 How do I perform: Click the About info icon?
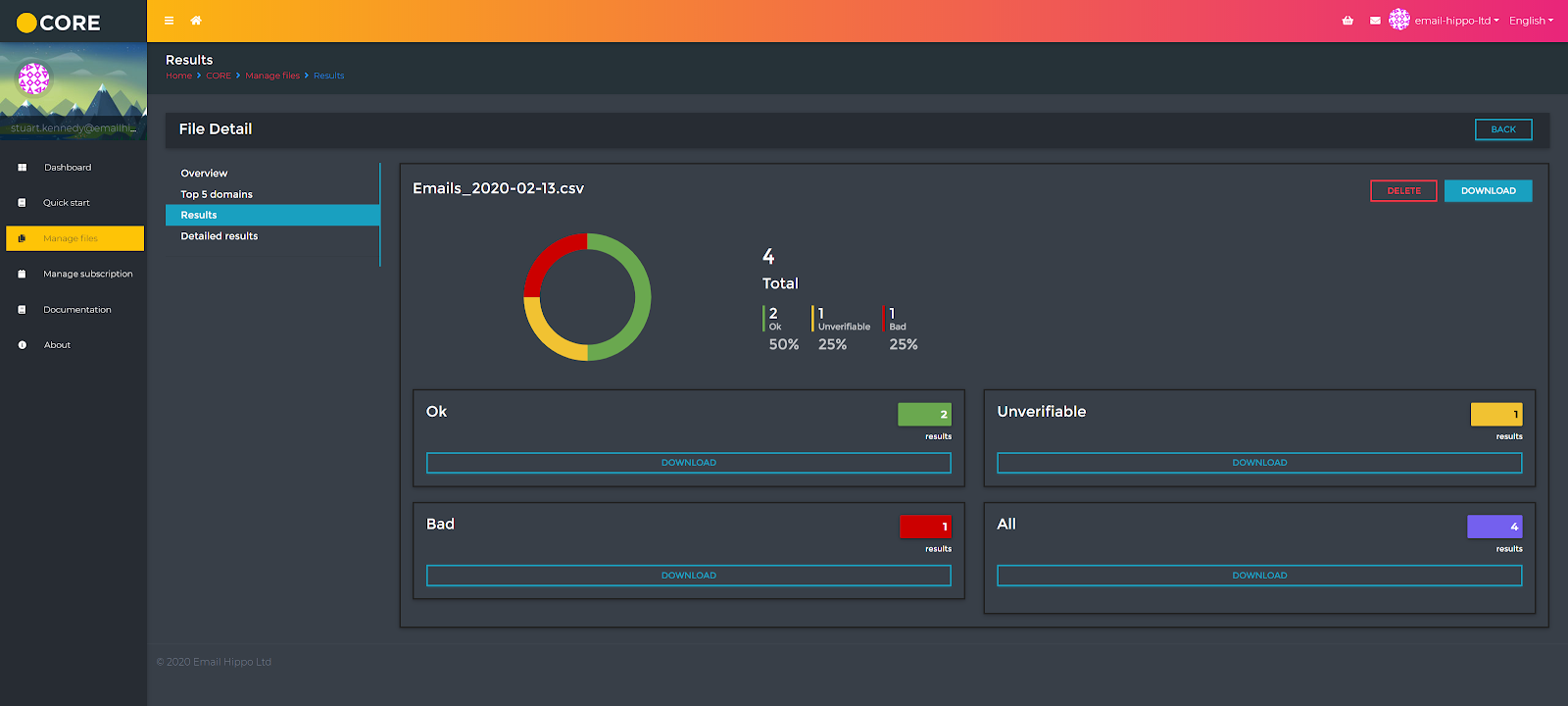click(x=22, y=345)
